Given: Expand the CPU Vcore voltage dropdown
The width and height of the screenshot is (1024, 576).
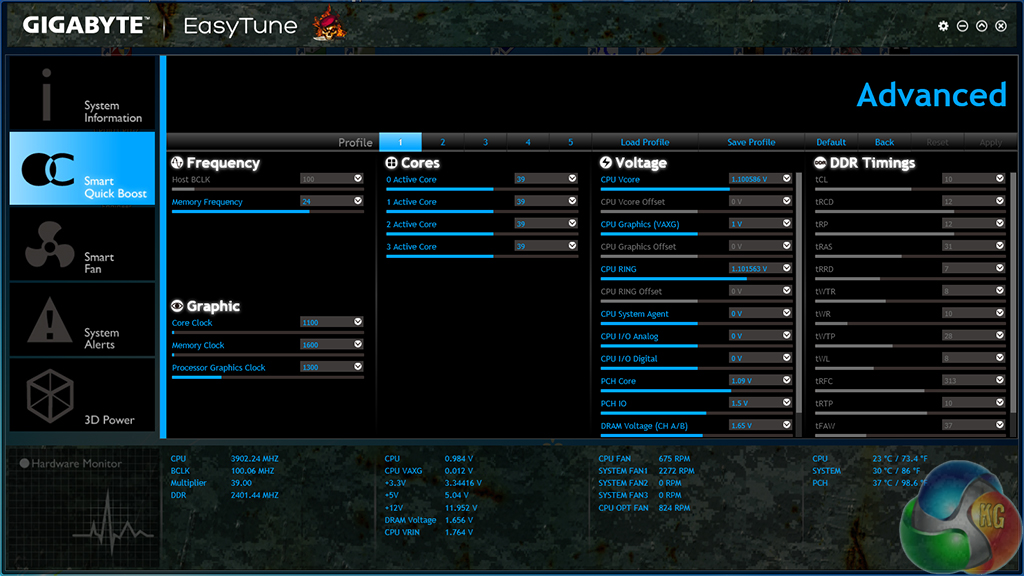Looking at the screenshot, I should pos(786,178).
